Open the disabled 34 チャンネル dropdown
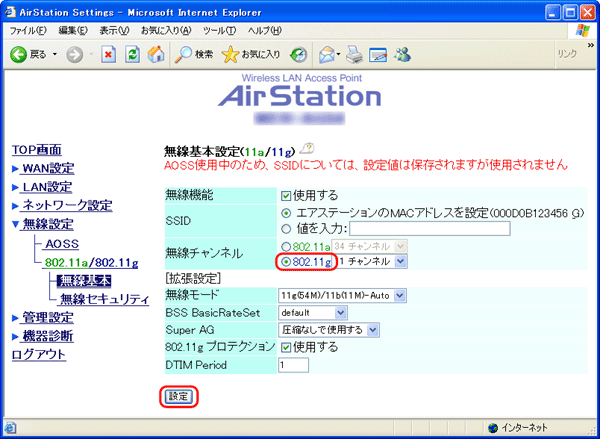Image resolution: width=600 pixels, height=439 pixels. click(369, 246)
